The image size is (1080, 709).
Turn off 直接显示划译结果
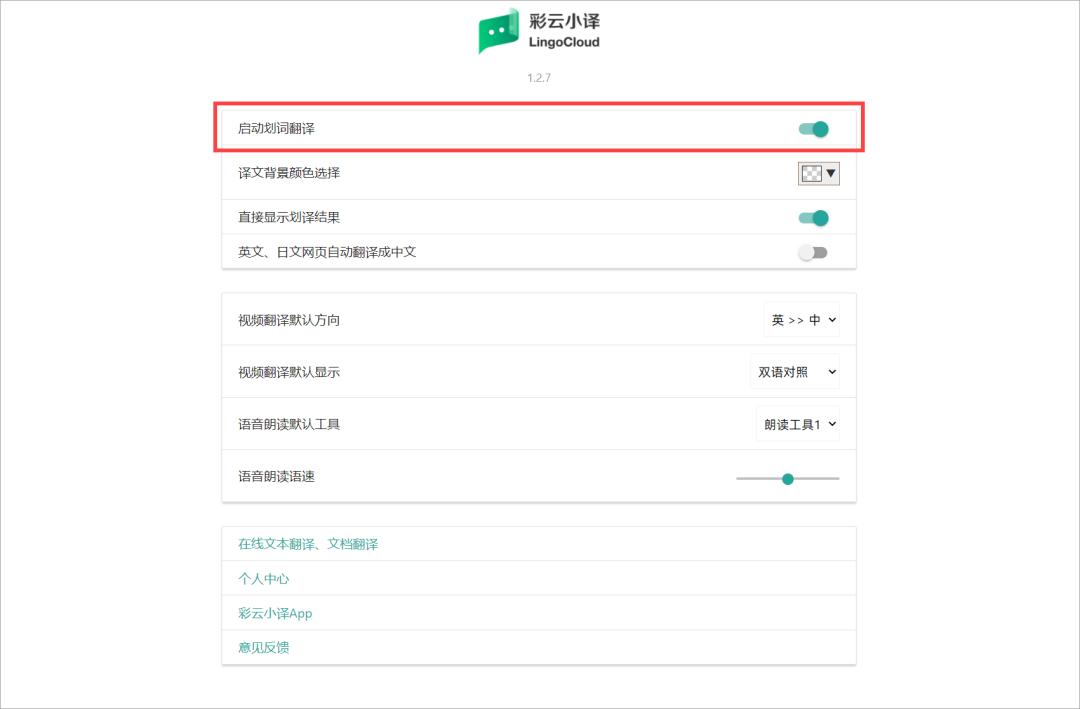814,217
